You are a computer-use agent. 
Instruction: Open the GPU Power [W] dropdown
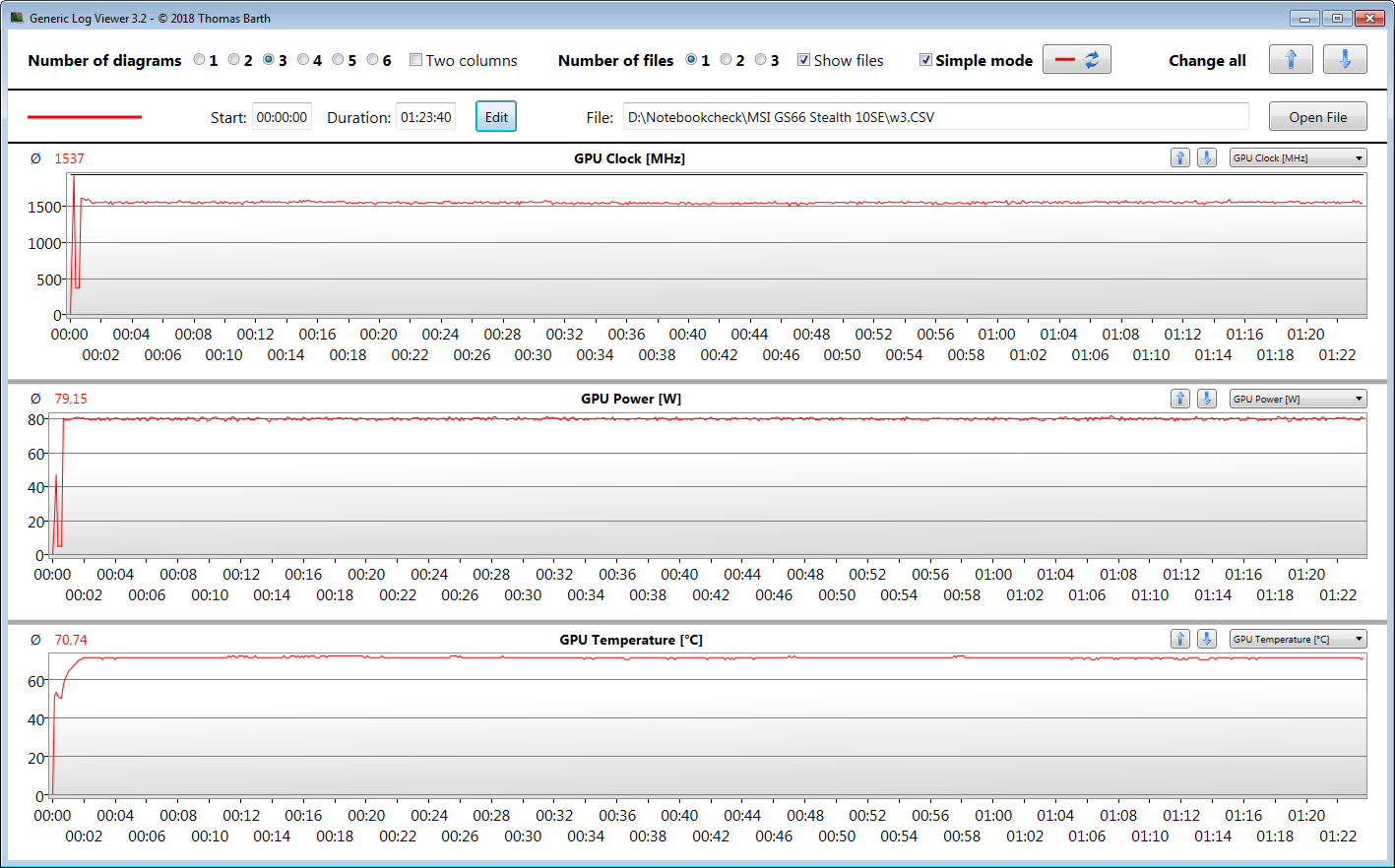click(1298, 399)
